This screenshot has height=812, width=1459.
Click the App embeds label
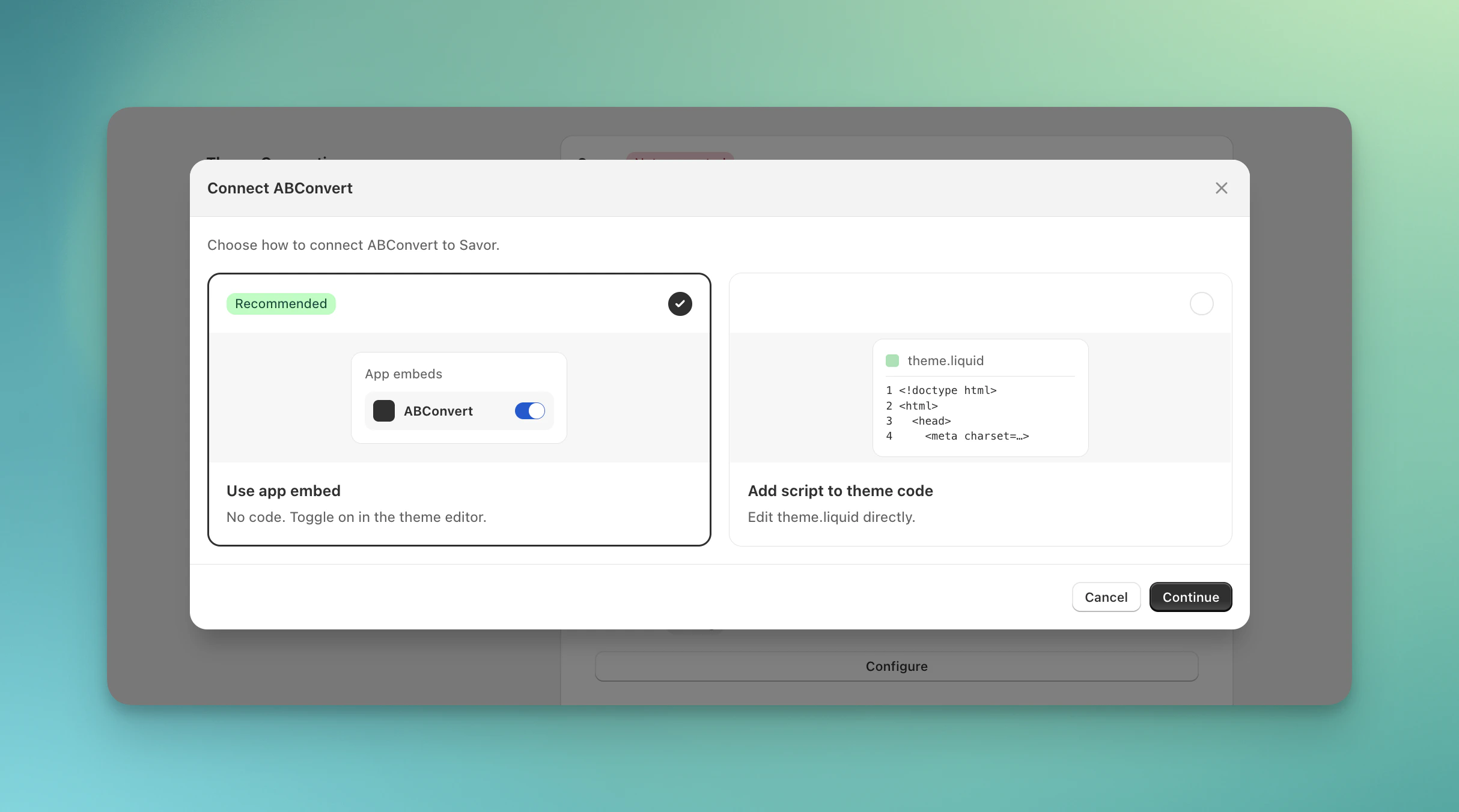(403, 374)
